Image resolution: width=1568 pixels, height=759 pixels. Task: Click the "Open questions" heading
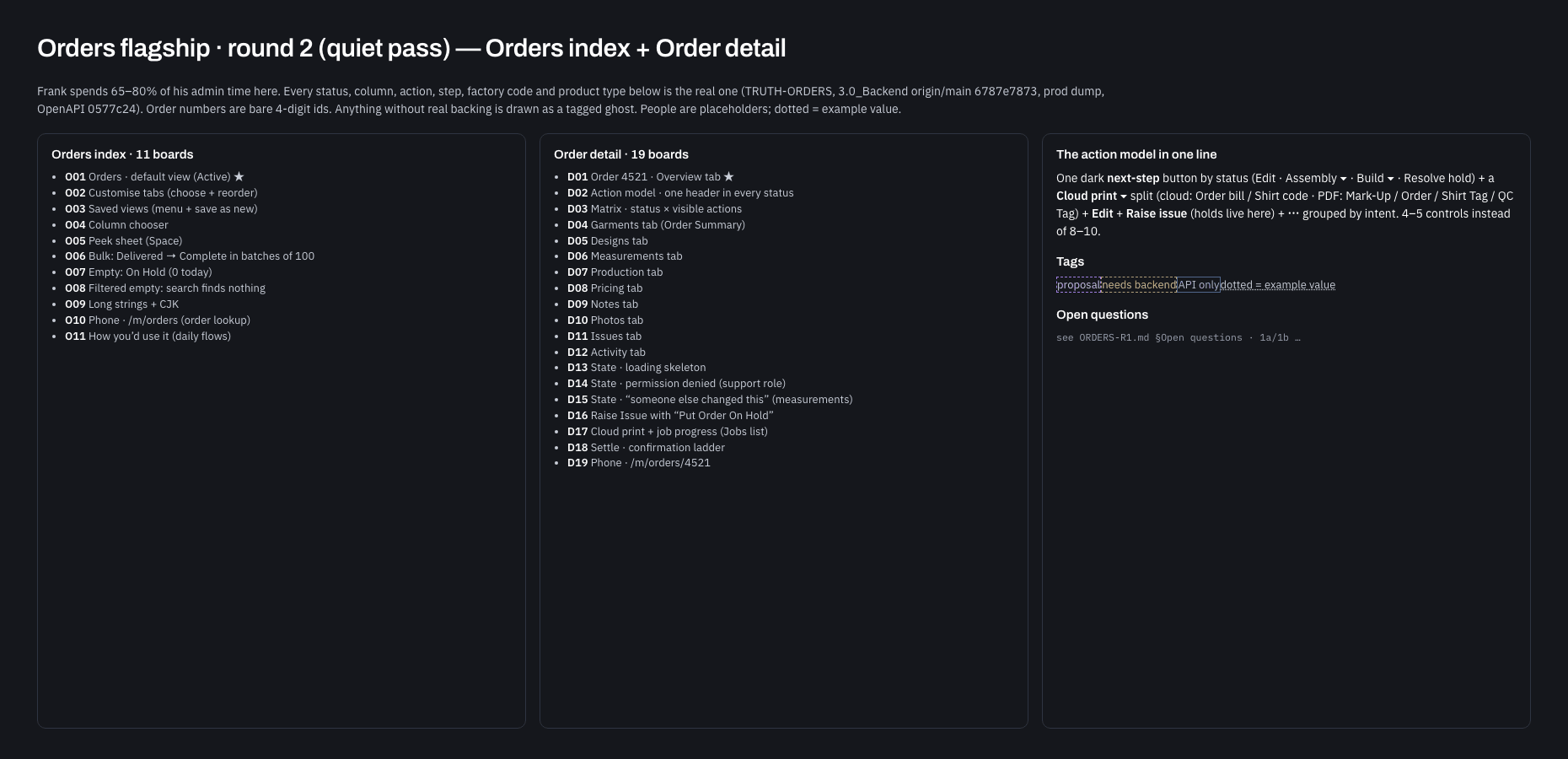1102,315
